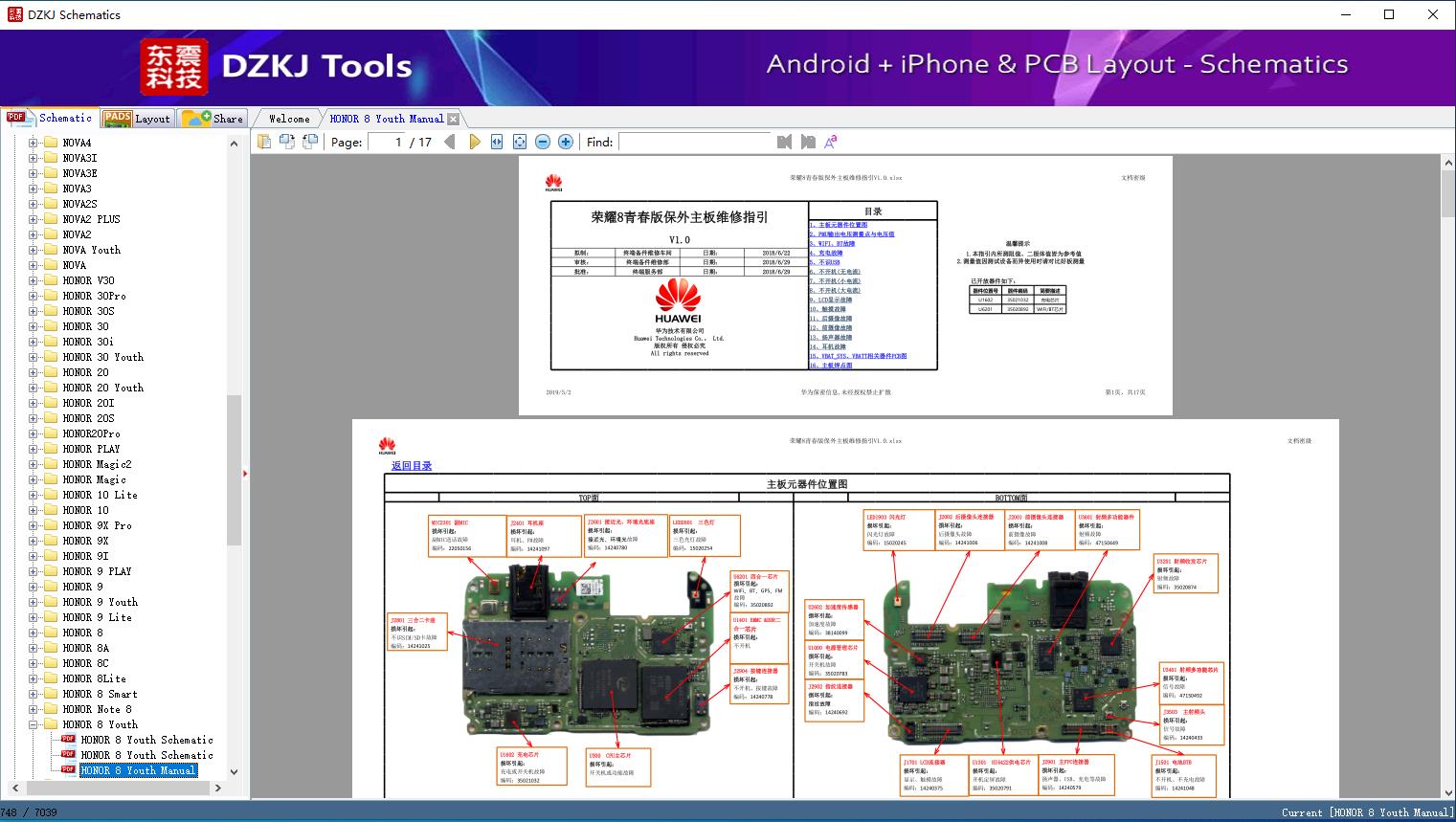The height and width of the screenshot is (822, 1456).
Task: Click the HONOR 8 Smart folder icon
Action: coord(51,694)
